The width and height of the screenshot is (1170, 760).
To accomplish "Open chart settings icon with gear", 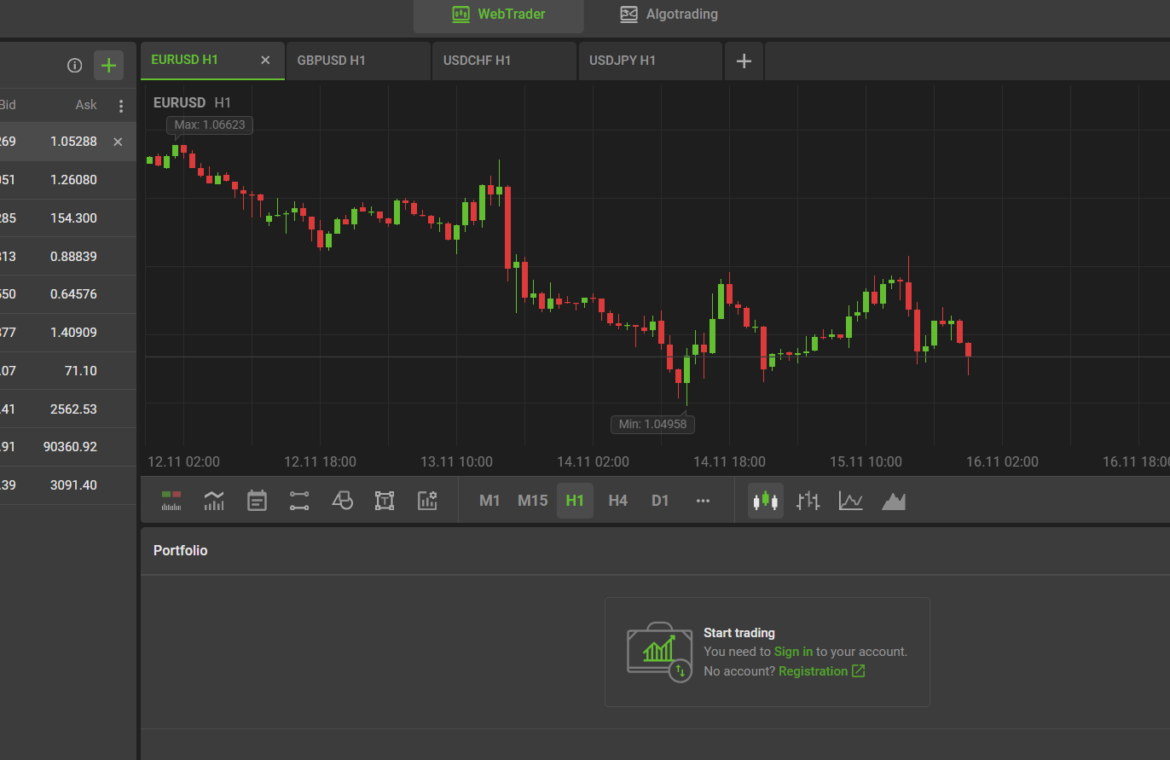I will (x=428, y=500).
